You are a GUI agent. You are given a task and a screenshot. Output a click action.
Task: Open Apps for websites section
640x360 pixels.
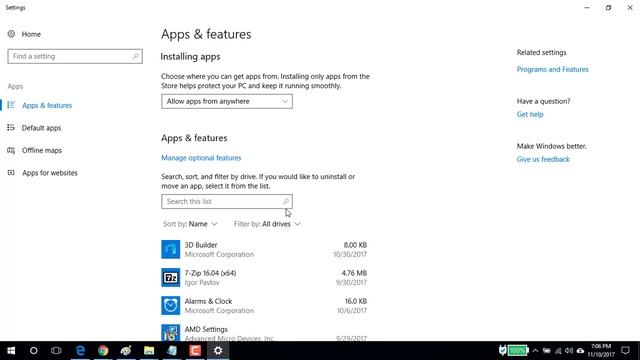[49, 173]
